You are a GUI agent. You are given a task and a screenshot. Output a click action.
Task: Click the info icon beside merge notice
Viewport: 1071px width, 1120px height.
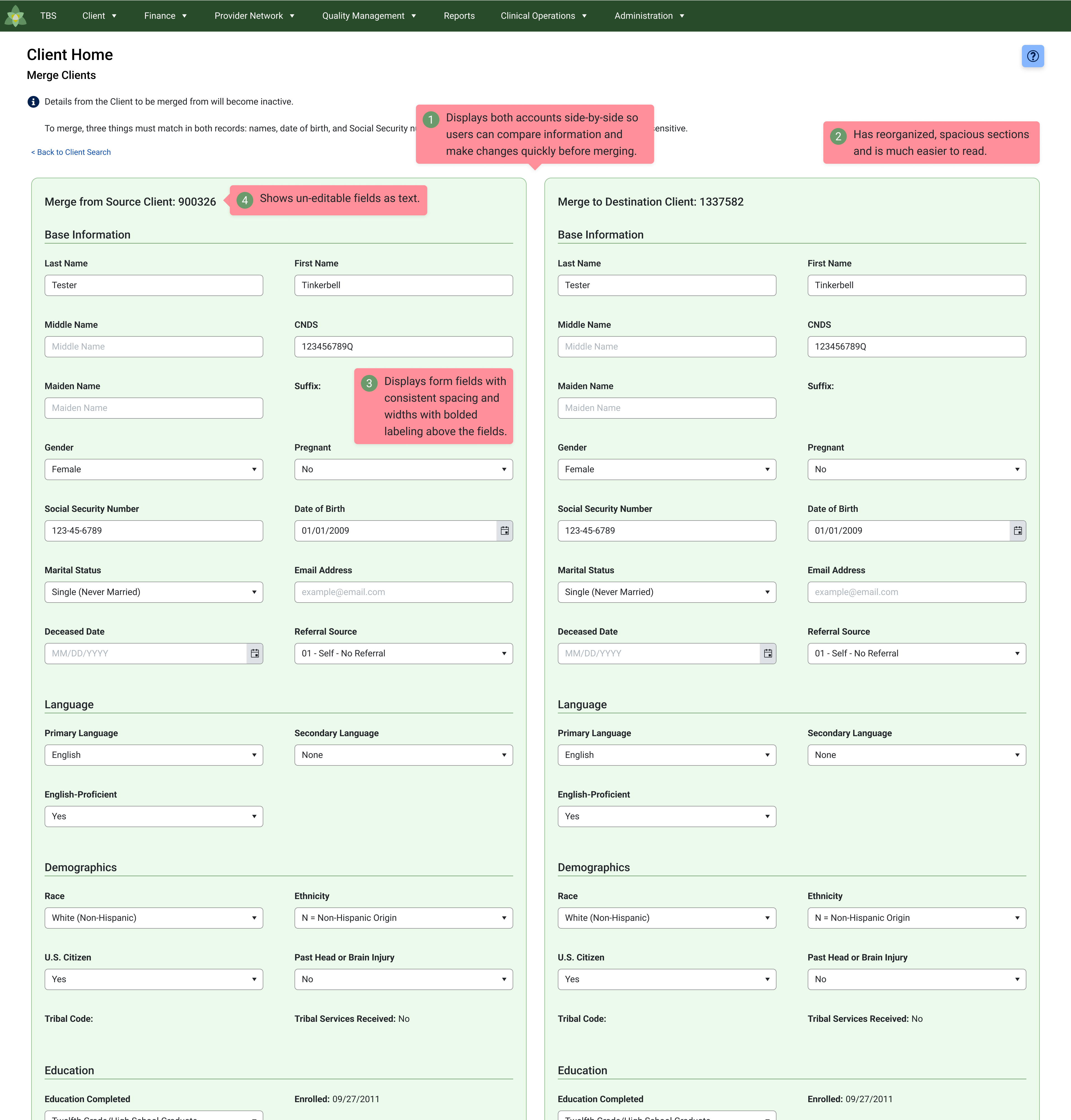click(x=34, y=102)
